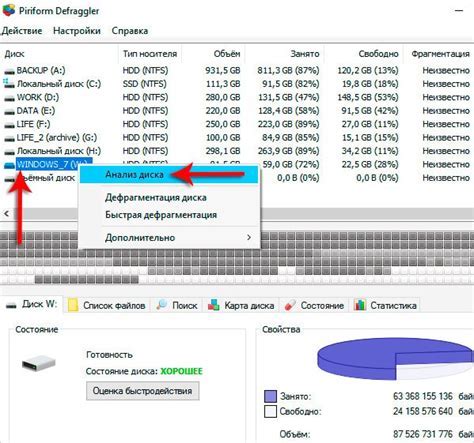This screenshot has width=474, height=443.
Task: Switch to the Поиск tab
Action: (x=178, y=305)
